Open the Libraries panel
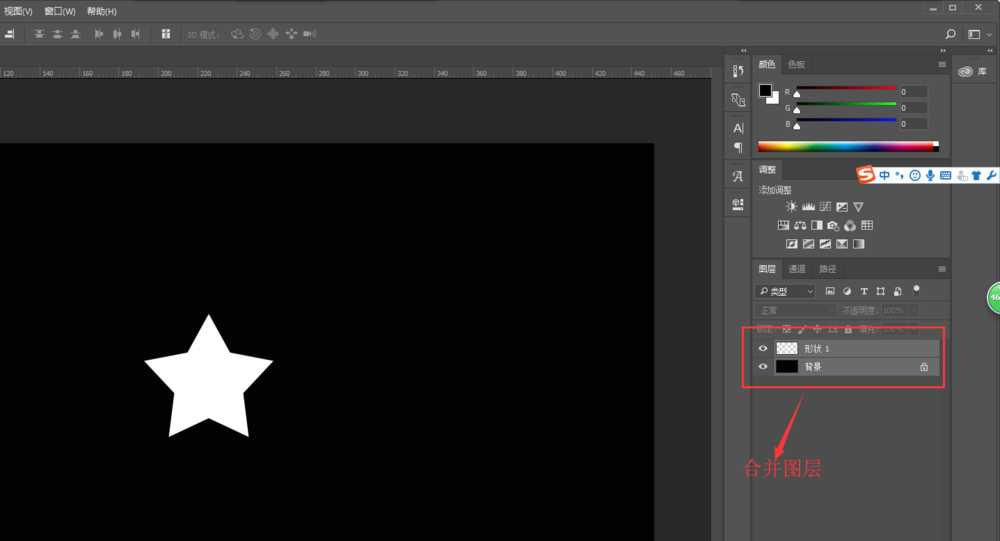The width and height of the screenshot is (1000, 541). (x=967, y=71)
